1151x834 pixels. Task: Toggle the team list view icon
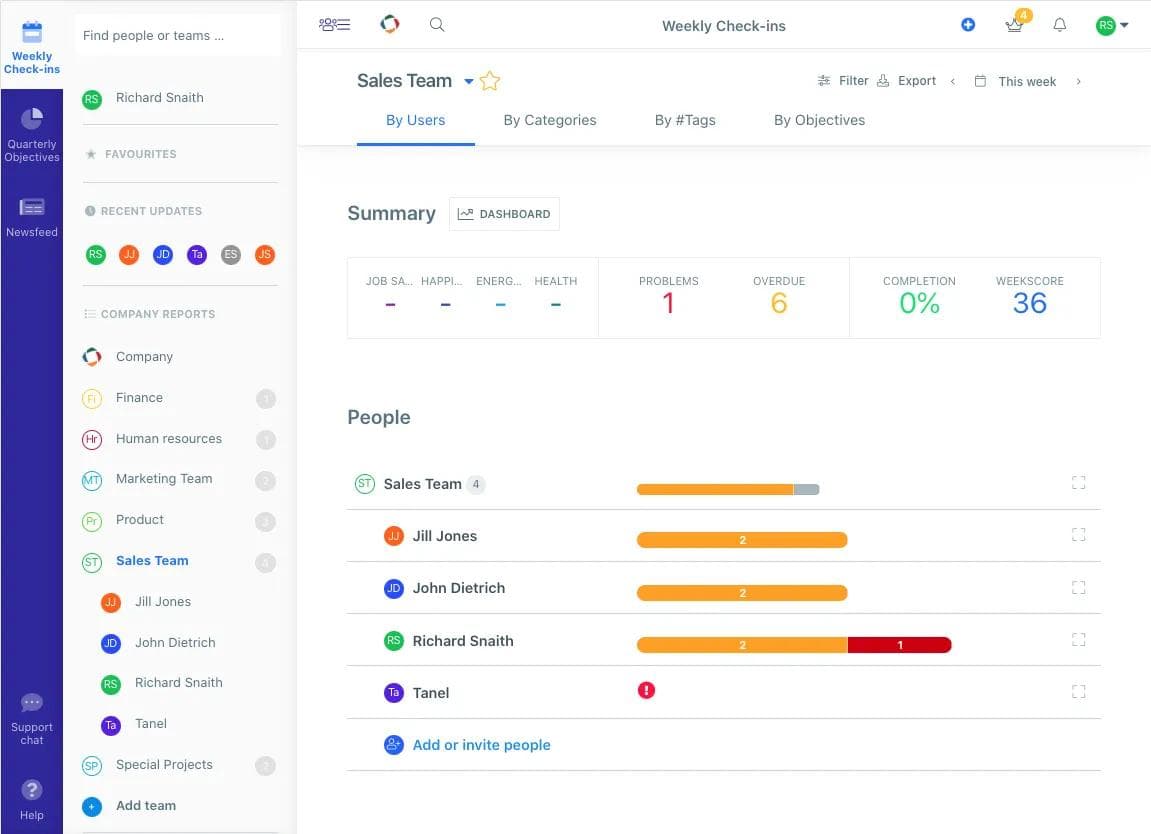[334, 25]
